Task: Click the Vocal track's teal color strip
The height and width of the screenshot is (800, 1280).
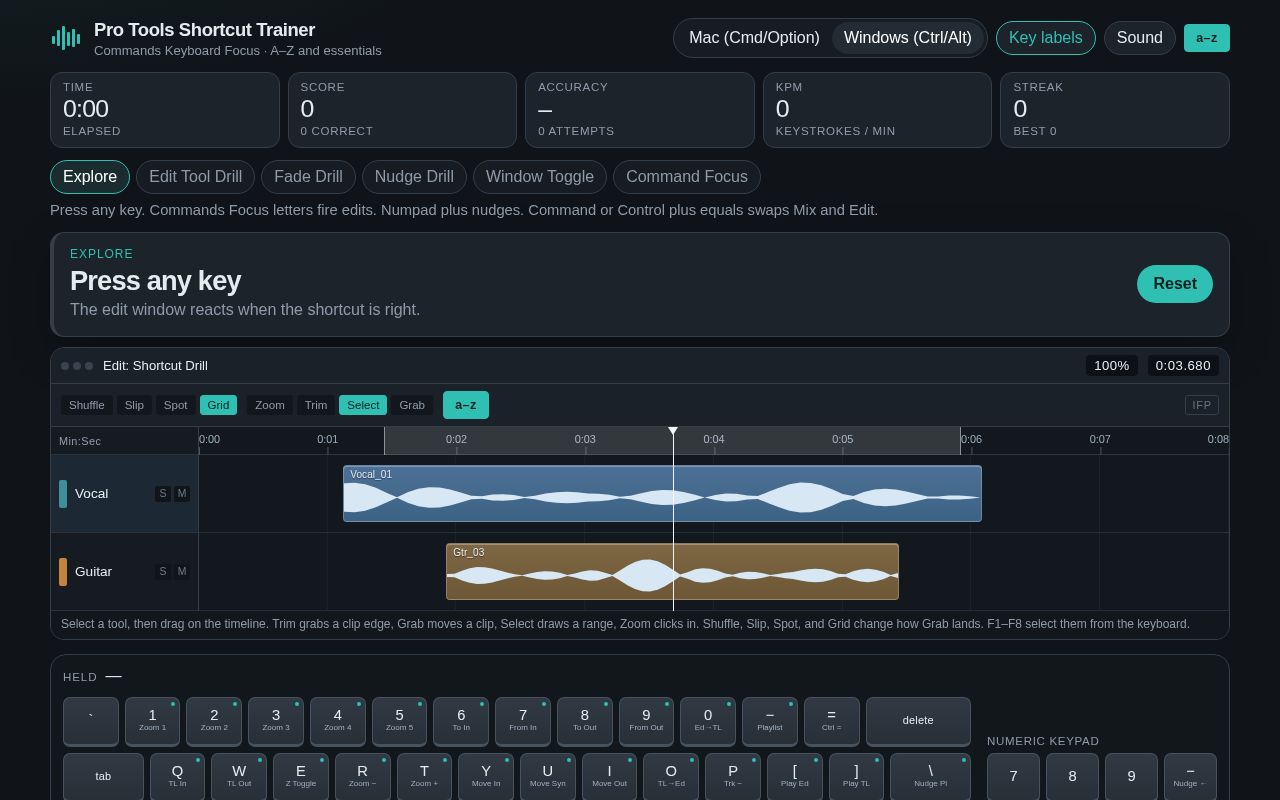Action: point(63,494)
